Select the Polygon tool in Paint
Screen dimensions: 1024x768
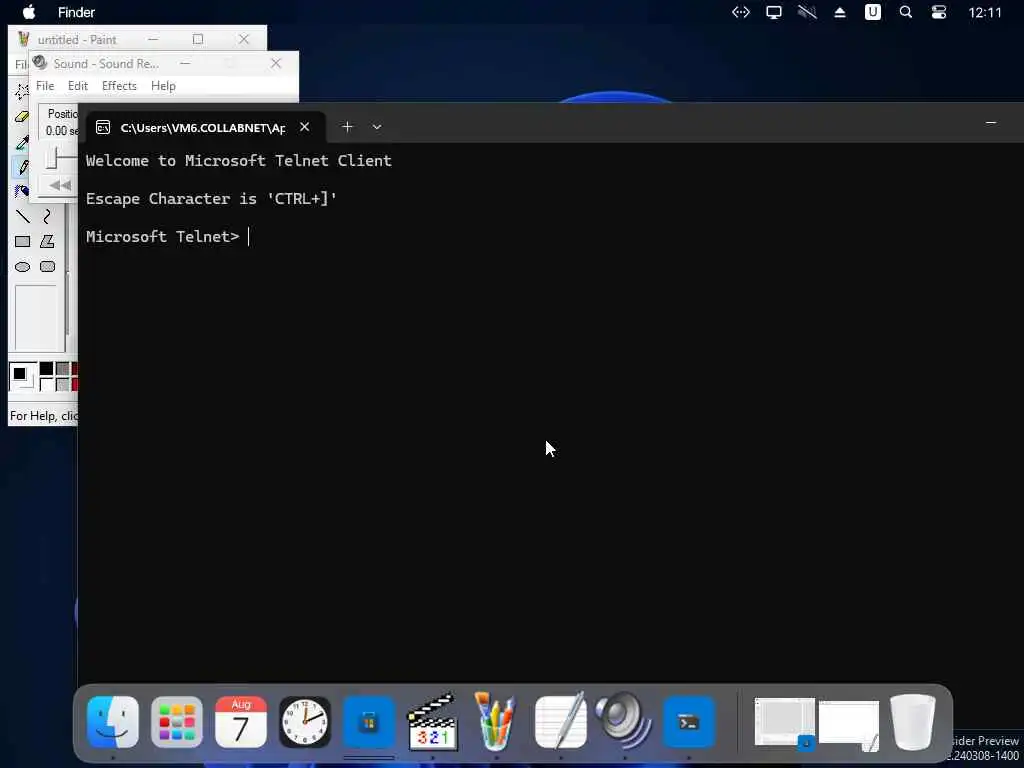coord(47,242)
